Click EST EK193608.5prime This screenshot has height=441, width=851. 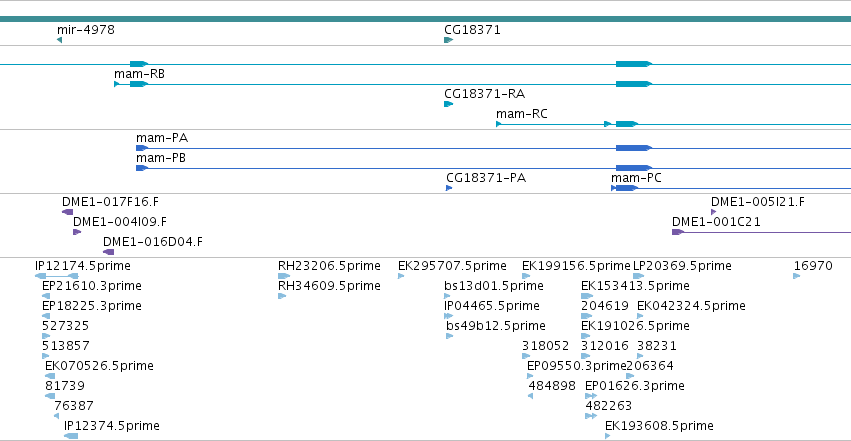(x=659, y=426)
